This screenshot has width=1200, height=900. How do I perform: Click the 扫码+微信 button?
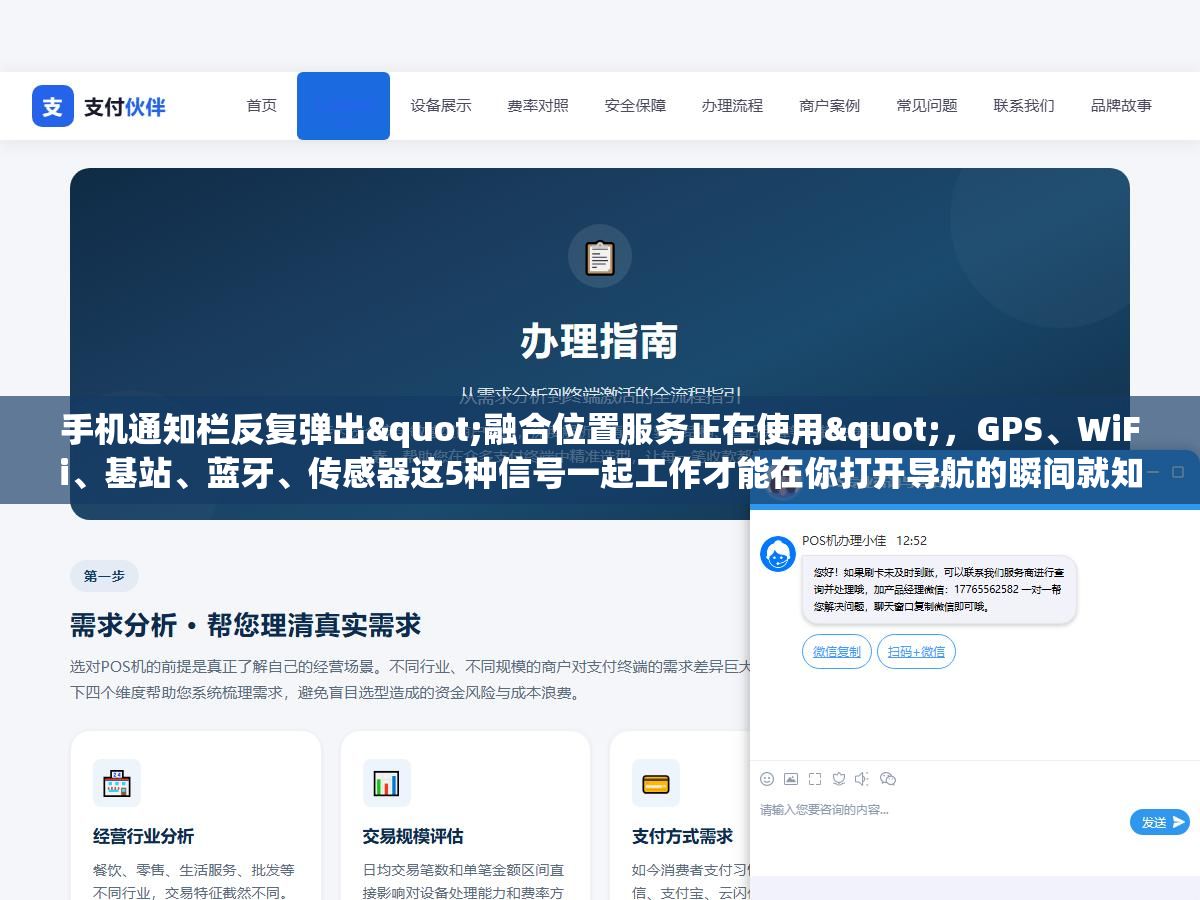pos(917,652)
